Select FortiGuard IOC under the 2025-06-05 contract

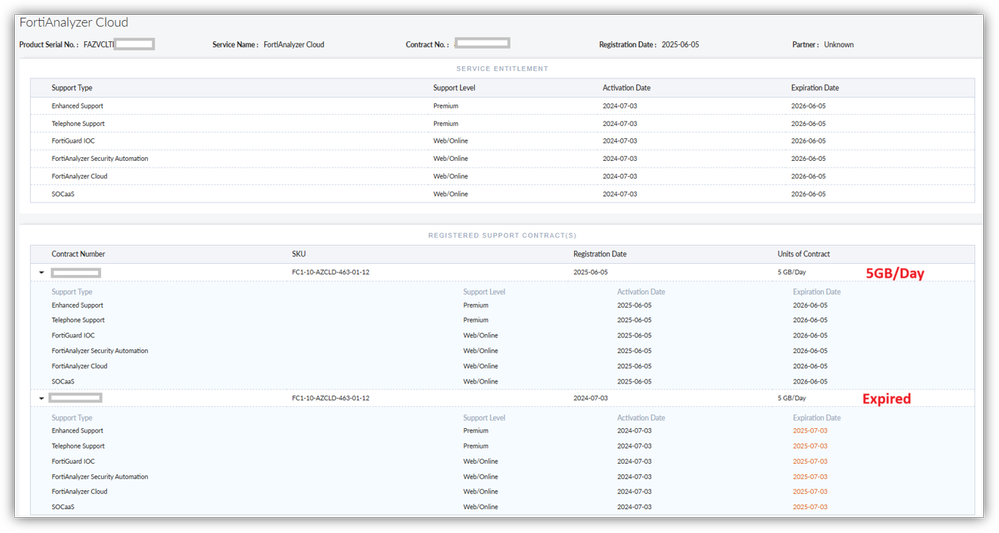click(73, 336)
